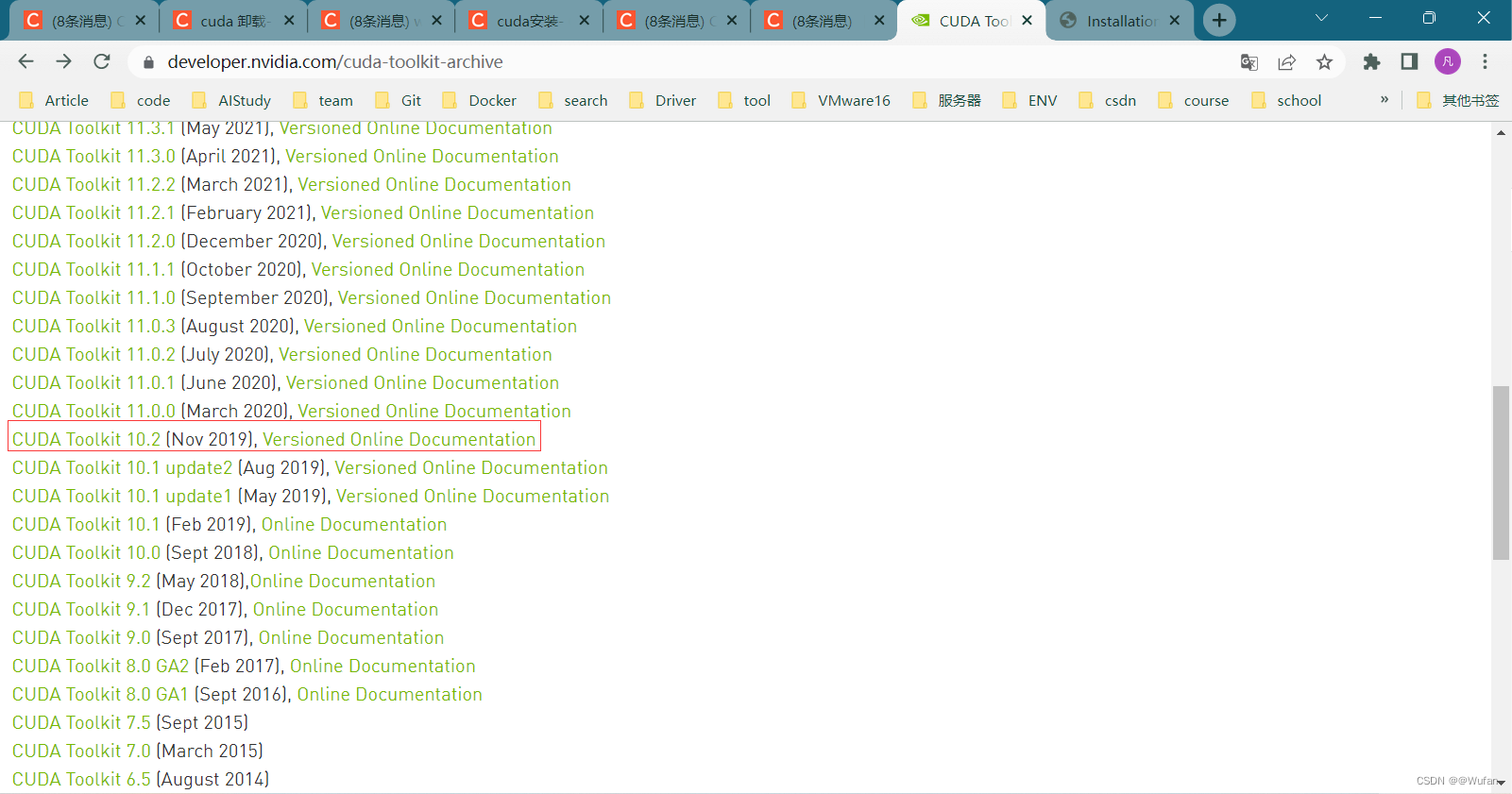Open the AIStudy bookmark folder
Screen dimensions: 1512x794
coord(231,100)
